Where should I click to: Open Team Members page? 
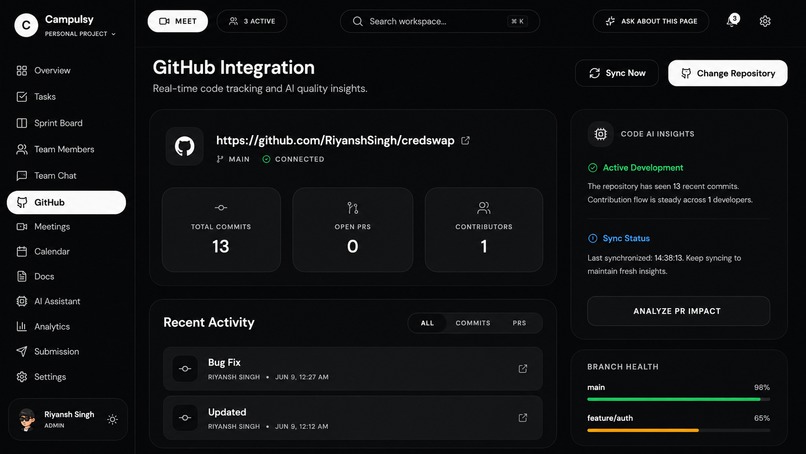[x=55, y=149]
